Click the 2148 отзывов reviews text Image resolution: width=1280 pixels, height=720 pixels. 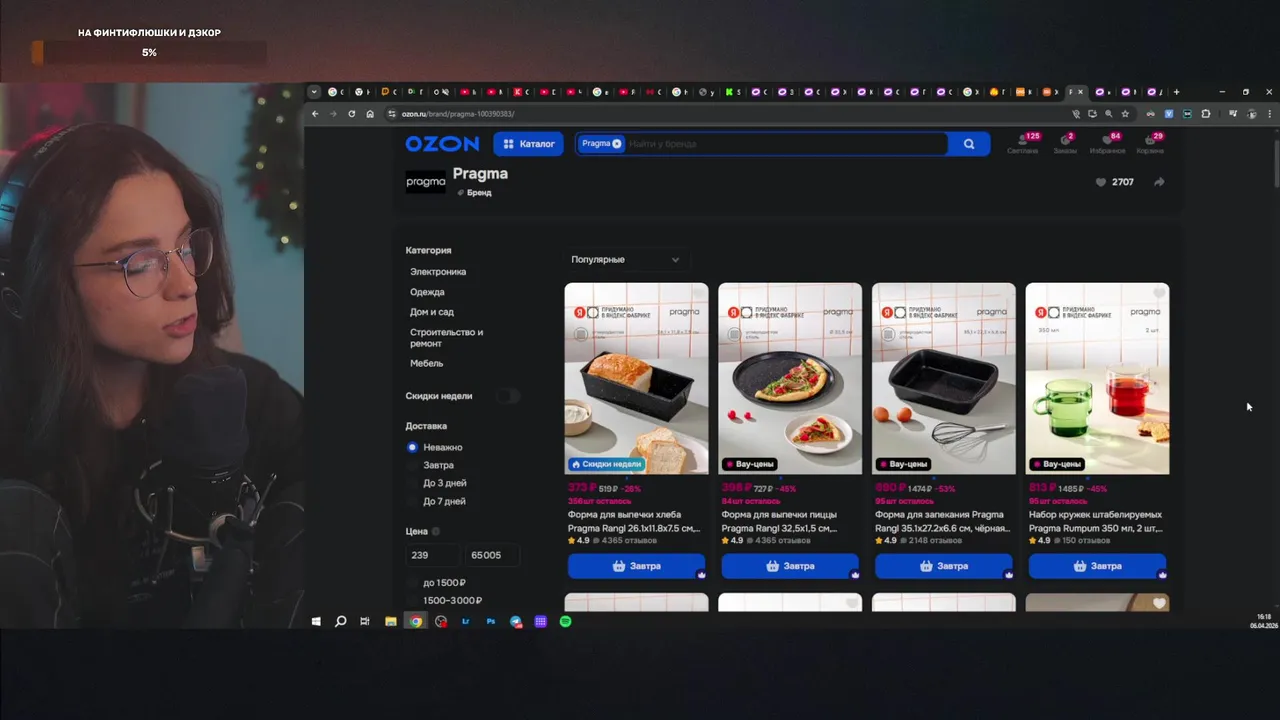coord(933,541)
